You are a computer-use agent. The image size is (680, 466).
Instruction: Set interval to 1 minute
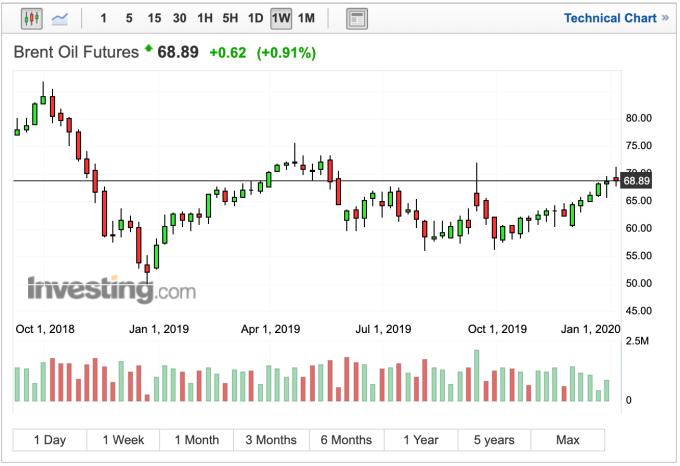coord(103,18)
